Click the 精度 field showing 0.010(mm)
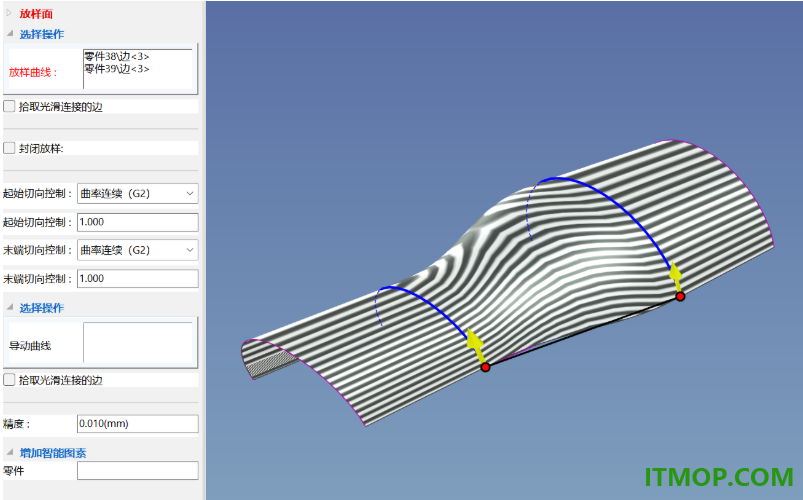This screenshot has height=500, width=803. coord(138,424)
